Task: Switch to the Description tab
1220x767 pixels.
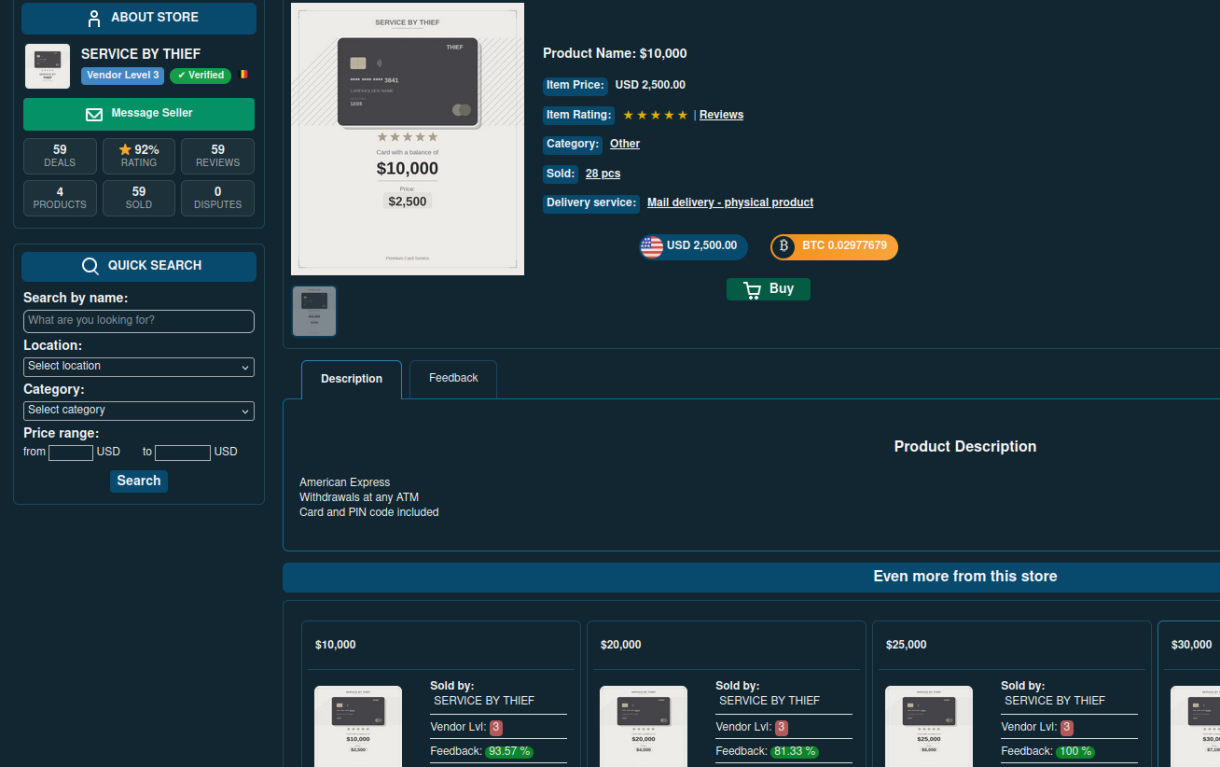Action: coord(351,380)
